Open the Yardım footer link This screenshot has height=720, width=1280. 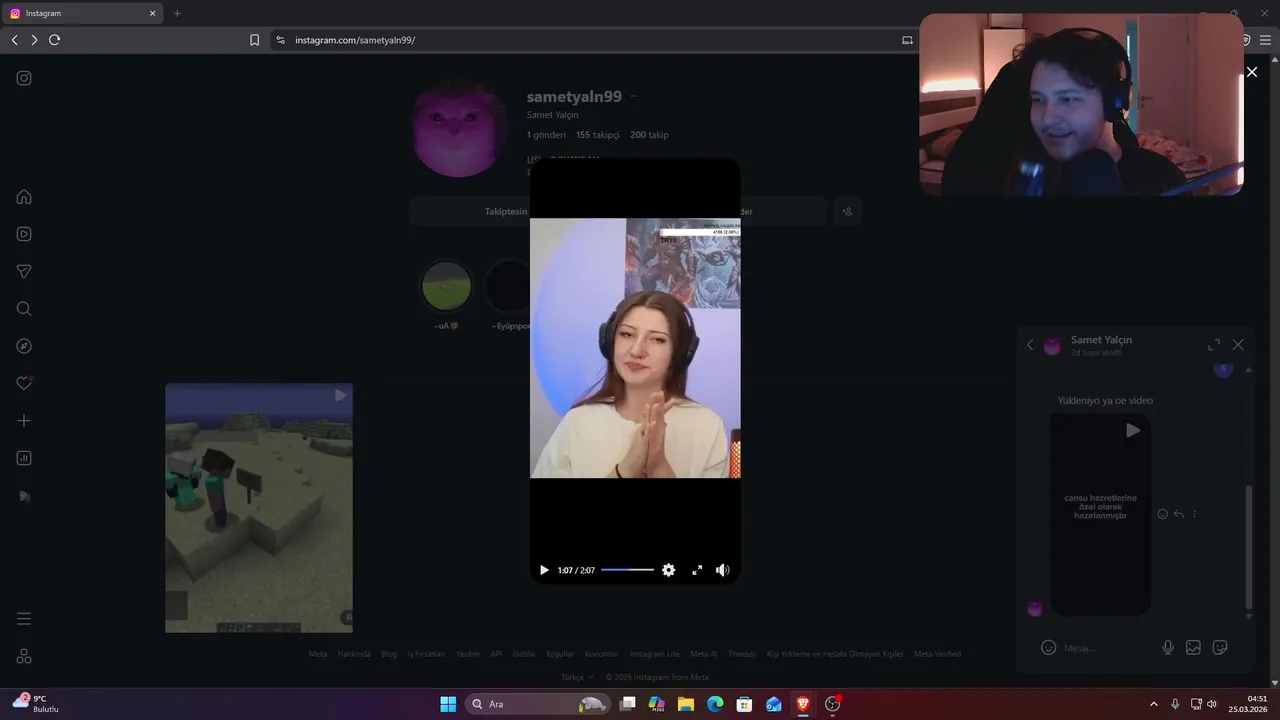coord(468,654)
